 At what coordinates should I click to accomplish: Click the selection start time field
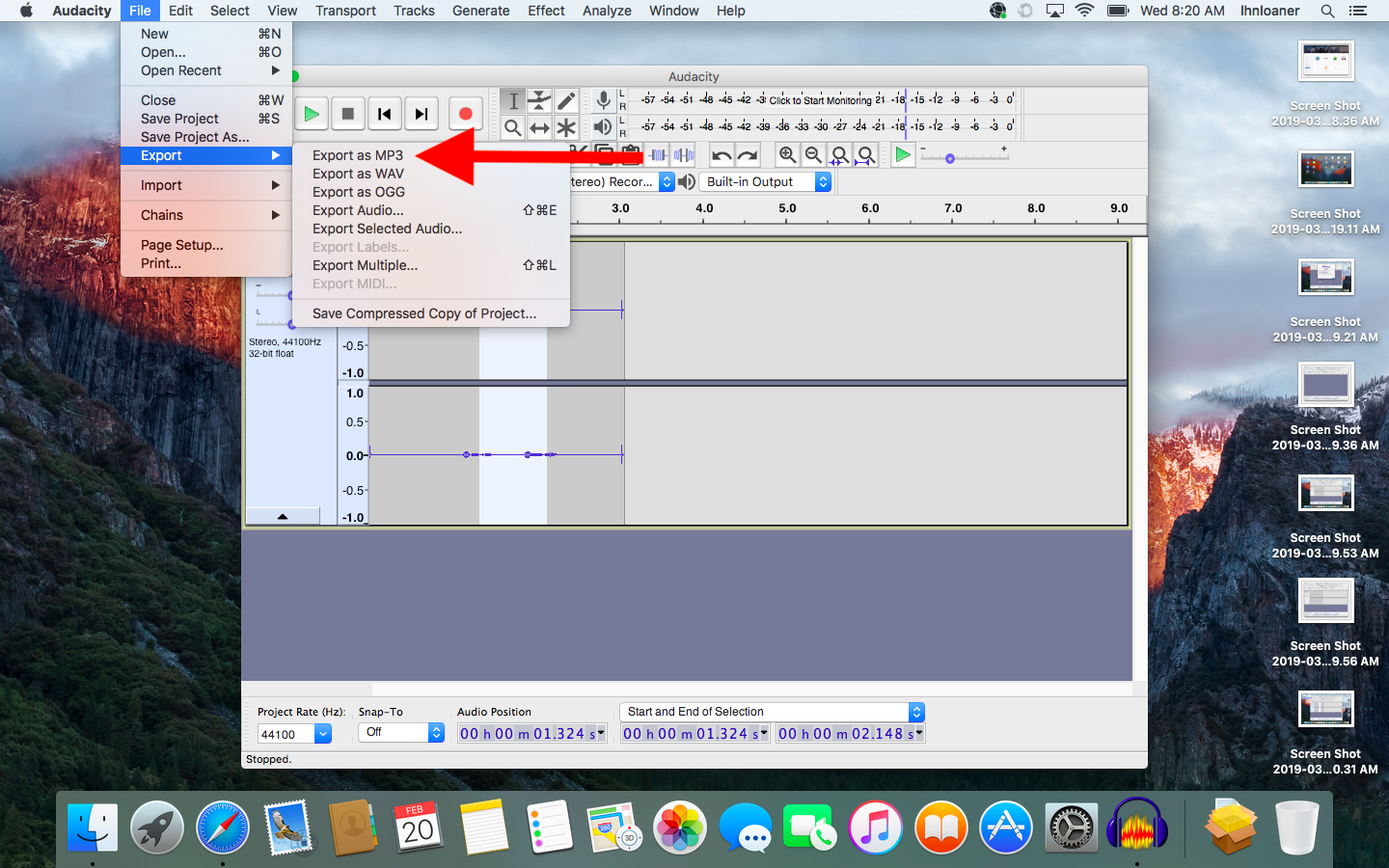tap(695, 734)
